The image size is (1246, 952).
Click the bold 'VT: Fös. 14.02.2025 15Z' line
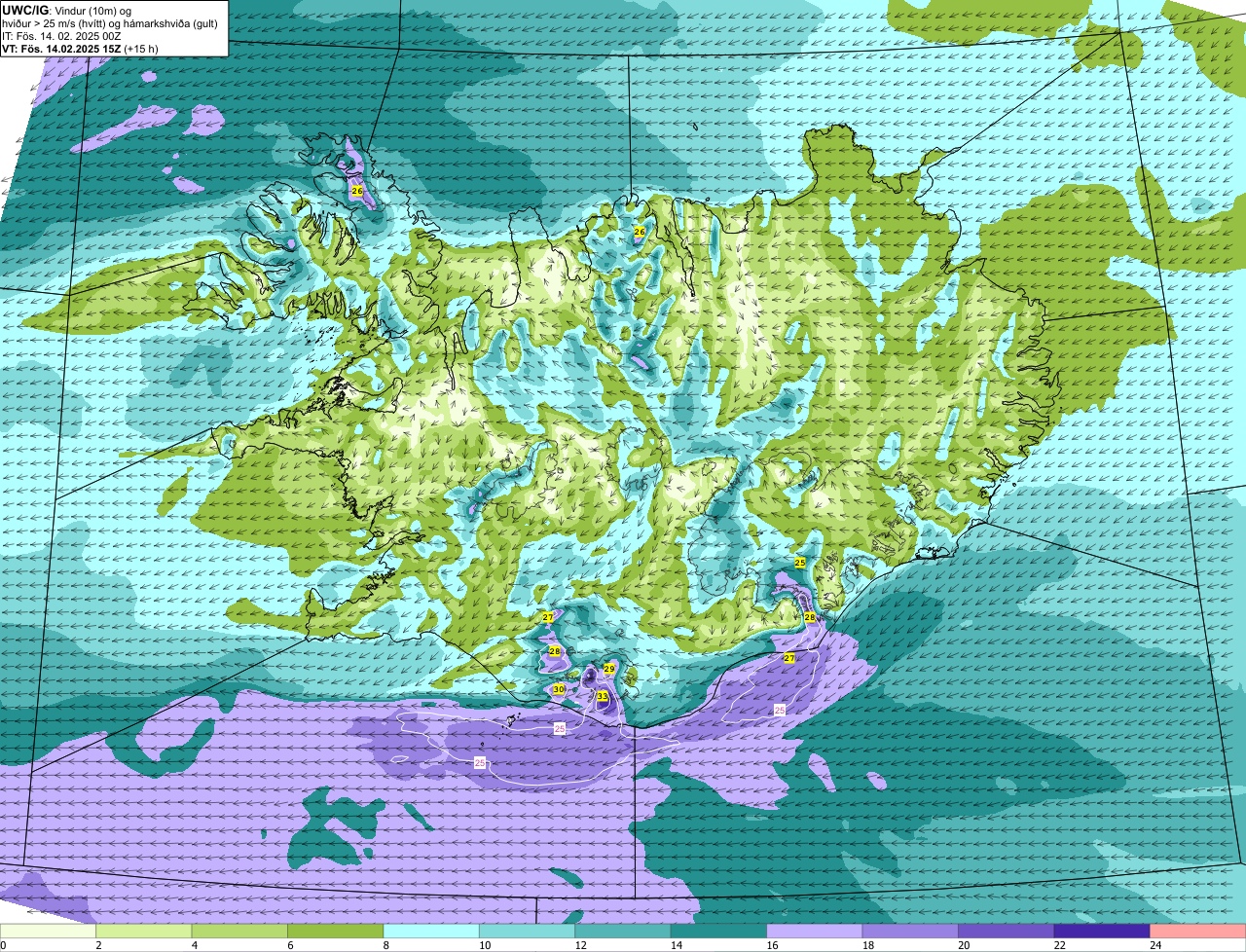tap(81, 49)
